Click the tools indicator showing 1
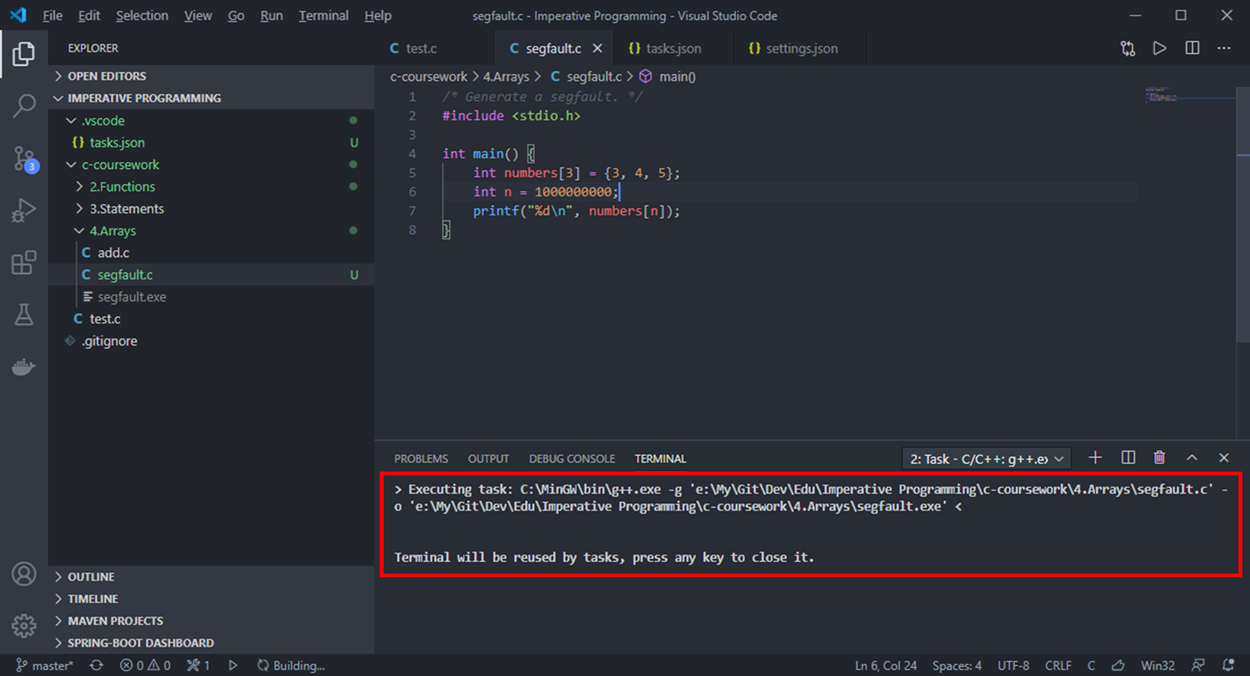1250x676 pixels. click(x=198, y=665)
